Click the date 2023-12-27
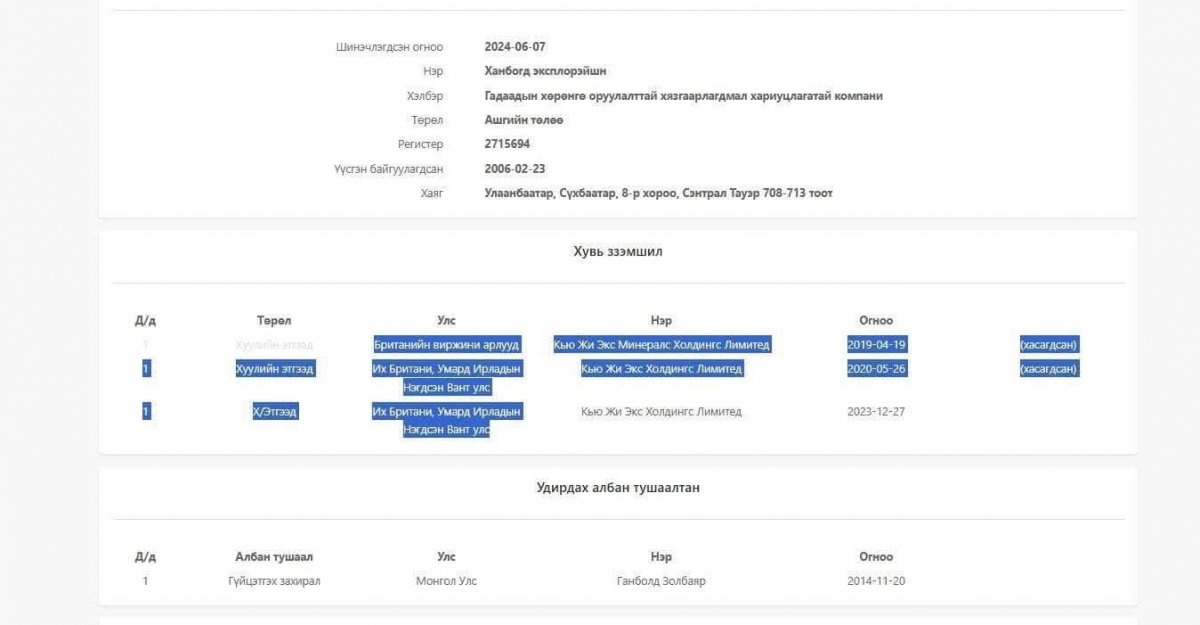Screen dimensions: 1200x625 click(x=876, y=412)
